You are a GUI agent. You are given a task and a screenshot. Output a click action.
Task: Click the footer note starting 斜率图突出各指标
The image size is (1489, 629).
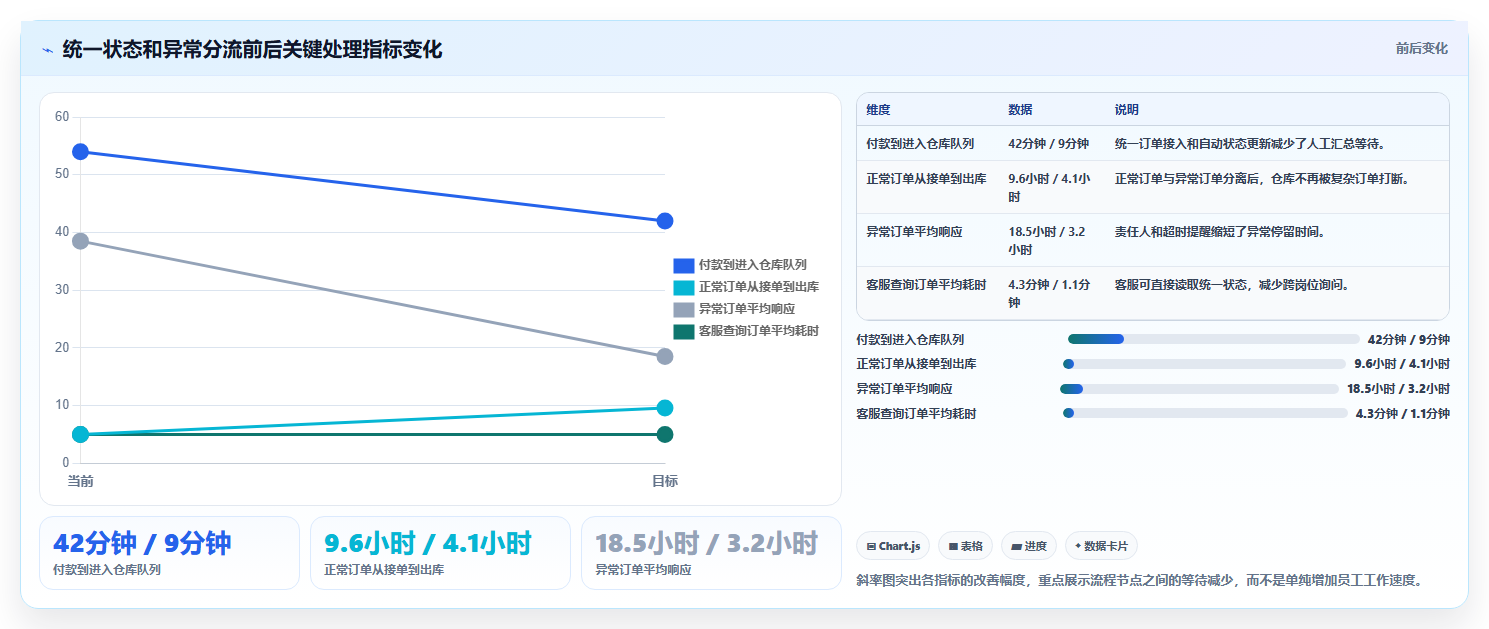coord(1140,580)
